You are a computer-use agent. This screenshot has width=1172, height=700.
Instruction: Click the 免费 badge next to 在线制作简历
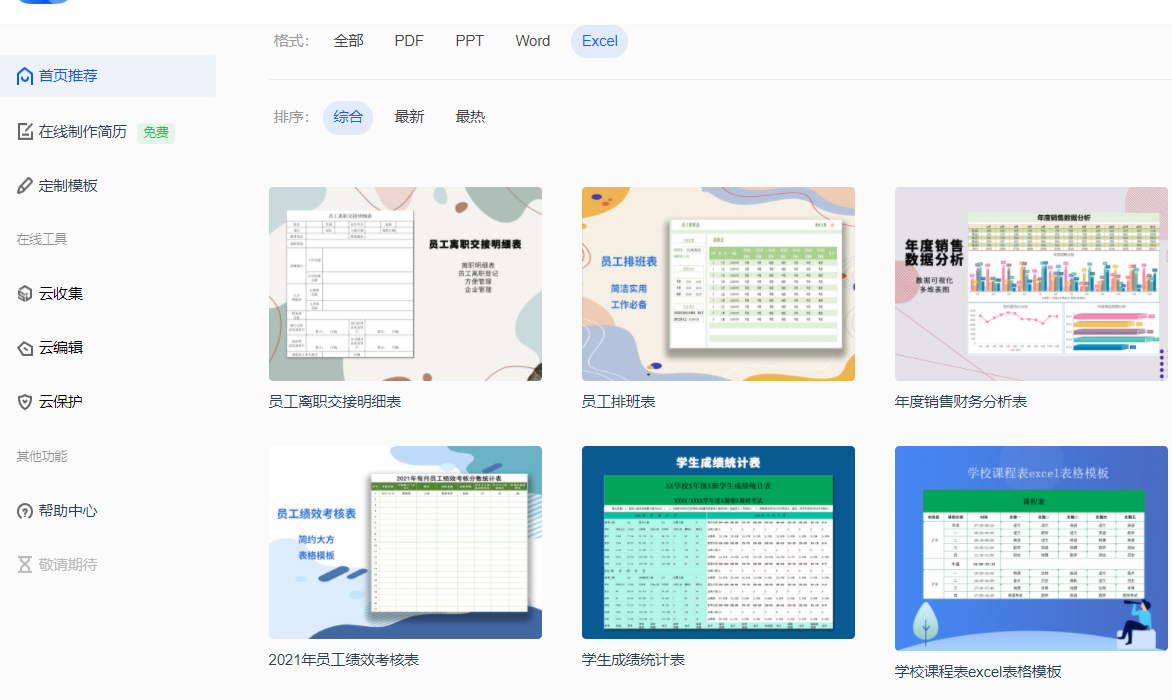pos(155,131)
